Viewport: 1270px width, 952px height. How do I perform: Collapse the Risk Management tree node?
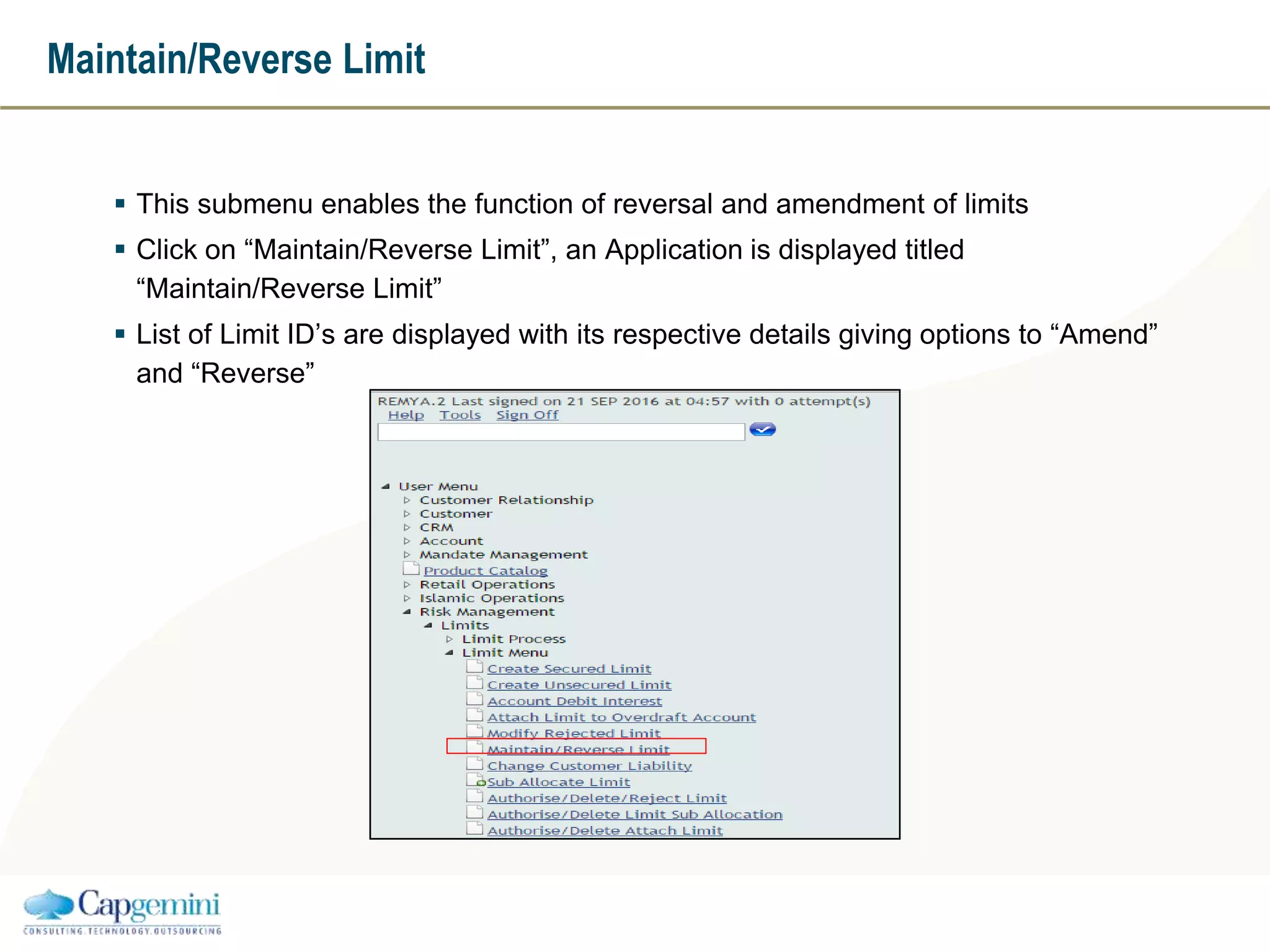407,612
